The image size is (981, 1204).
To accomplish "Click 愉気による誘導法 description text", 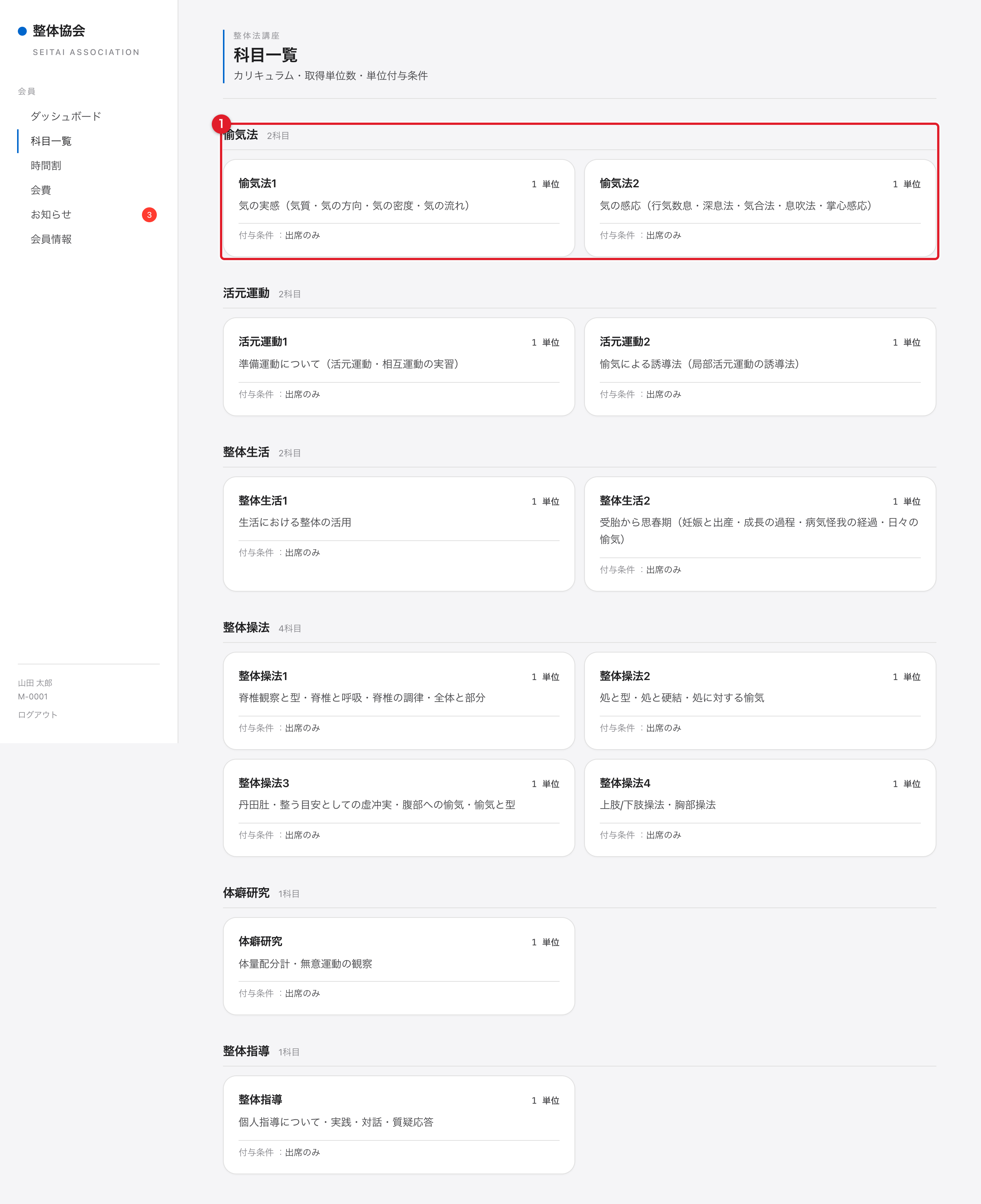I will 701,364.
